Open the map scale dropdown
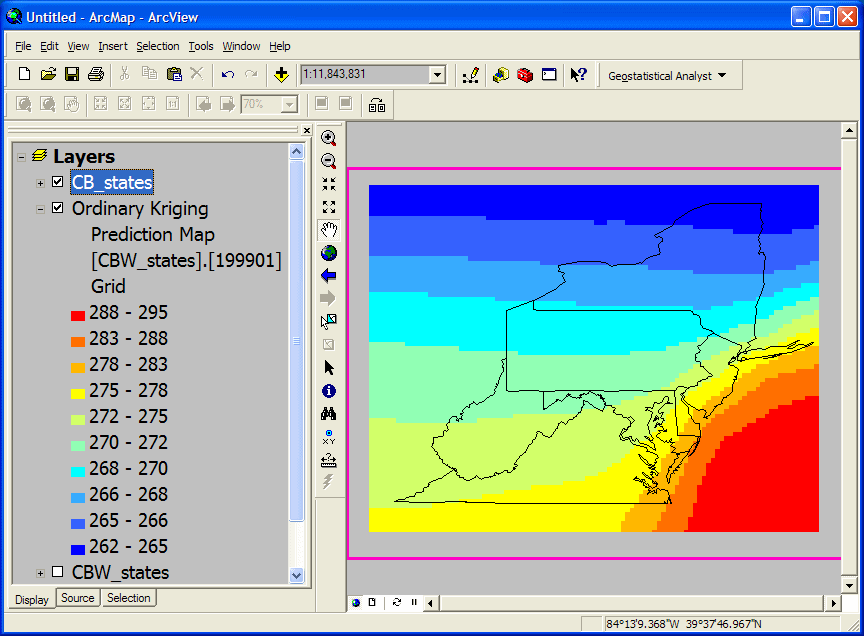 [437, 75]
